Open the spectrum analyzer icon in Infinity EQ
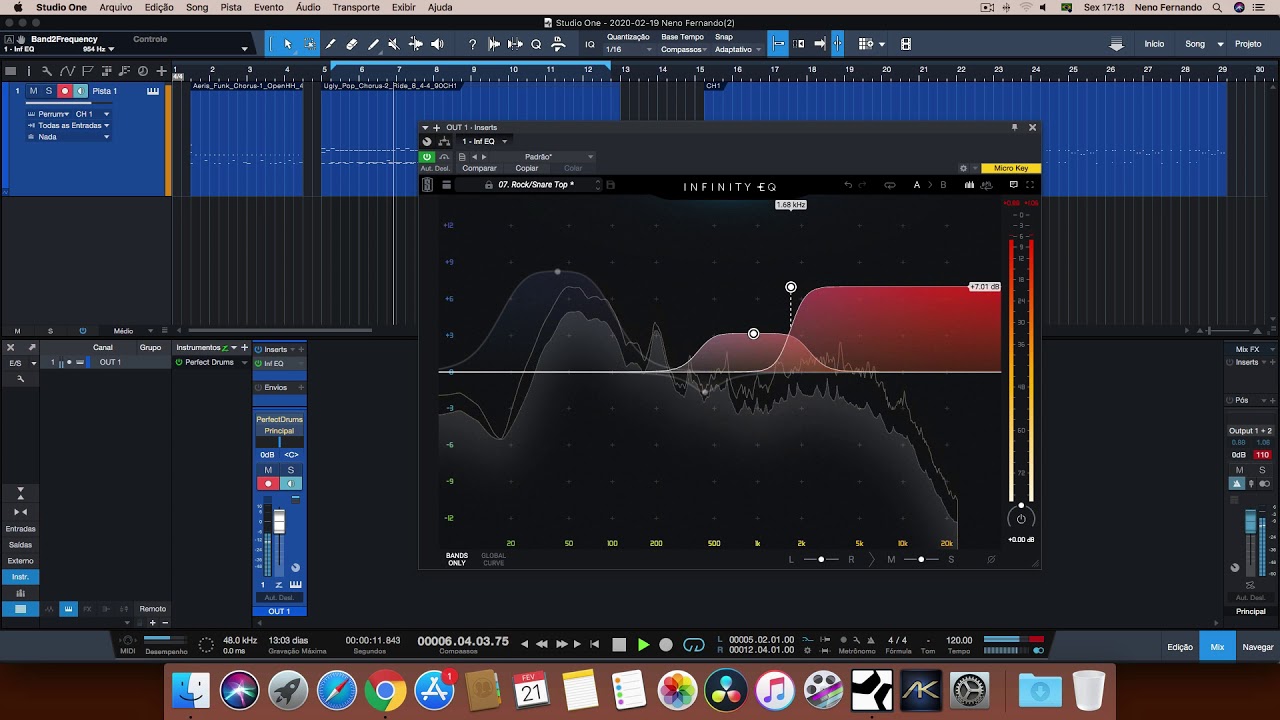 [969, 185]
